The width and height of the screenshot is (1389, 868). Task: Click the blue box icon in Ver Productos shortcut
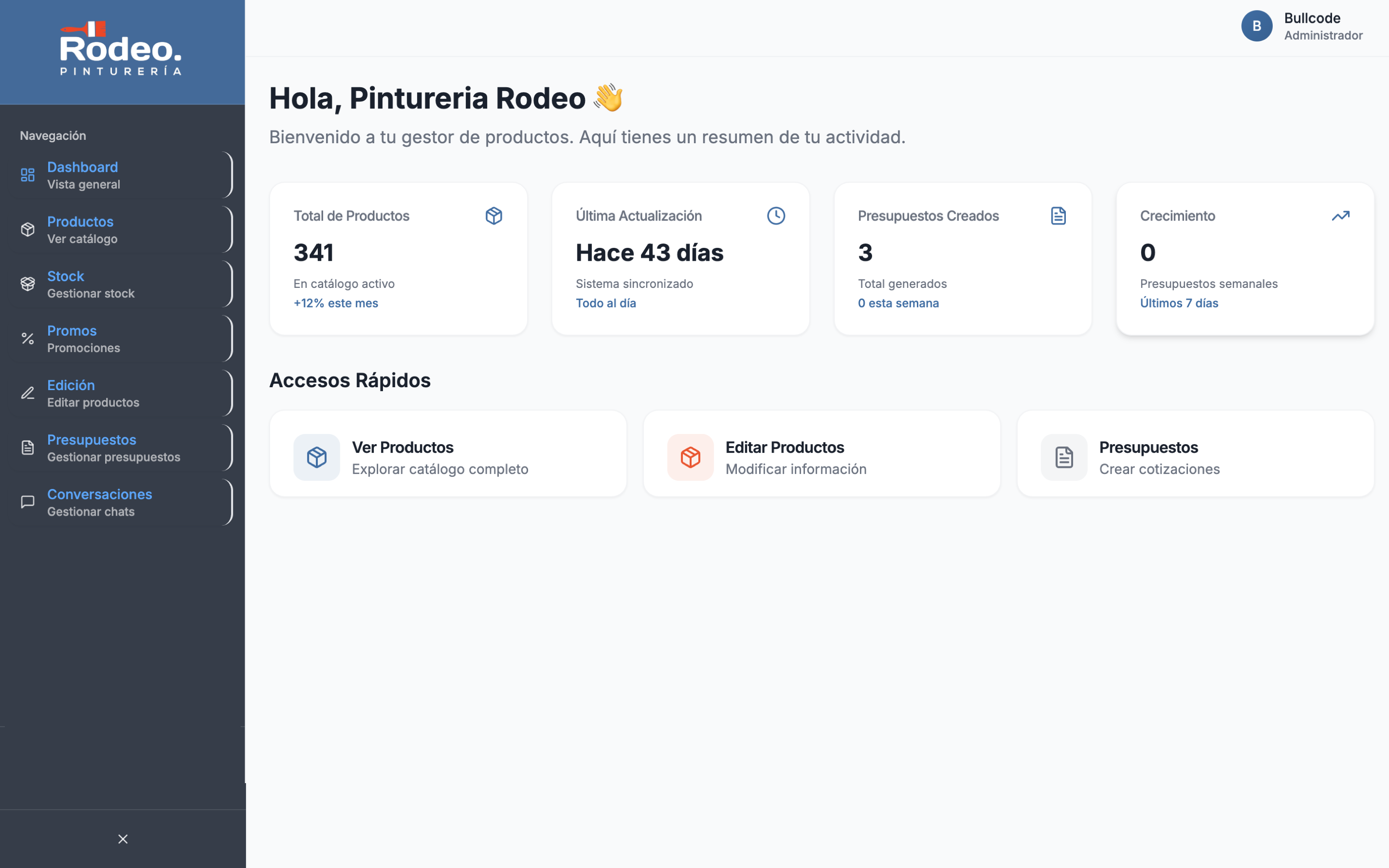[x=317, y=457]
